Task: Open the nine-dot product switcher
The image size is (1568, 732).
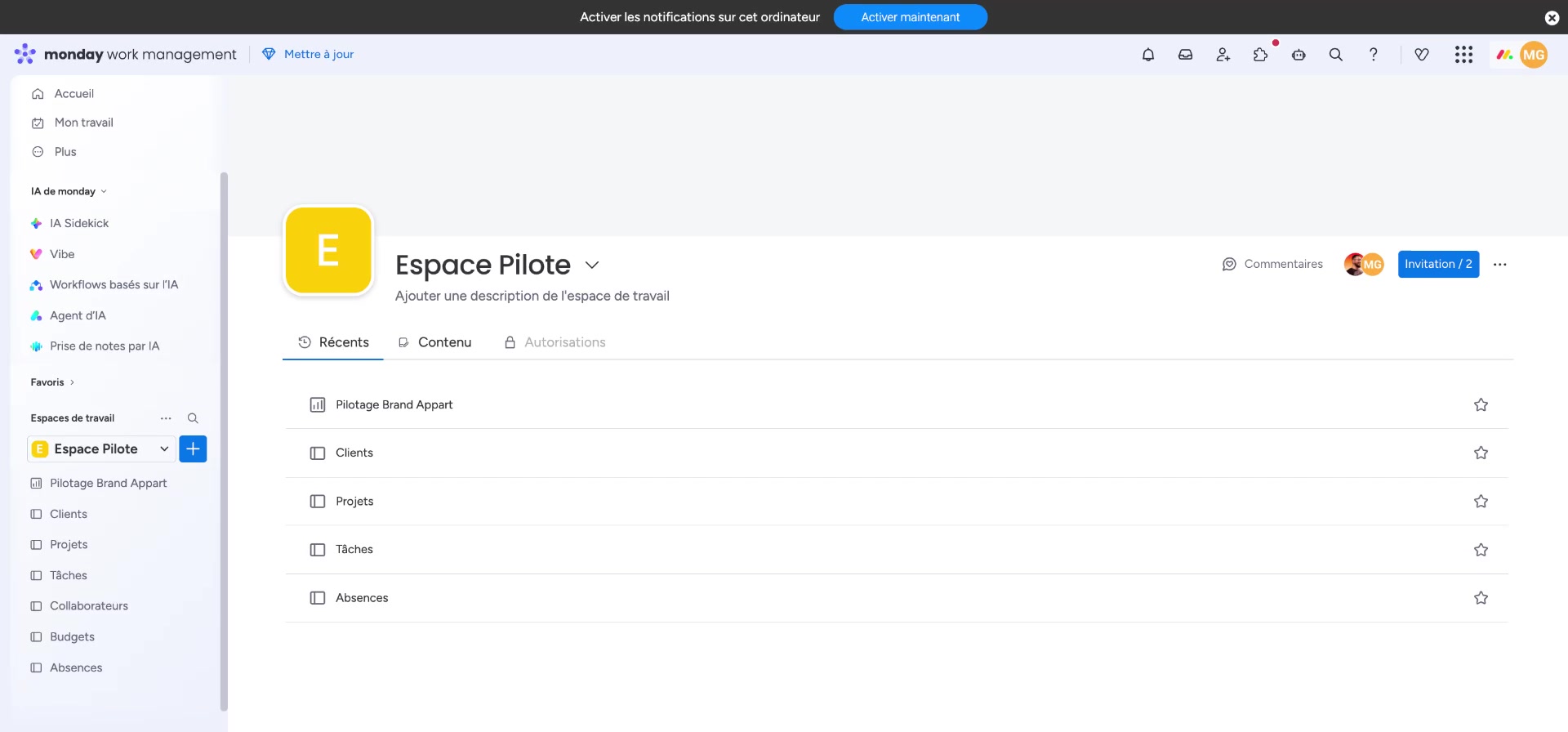Action: tap(1463, 55)
